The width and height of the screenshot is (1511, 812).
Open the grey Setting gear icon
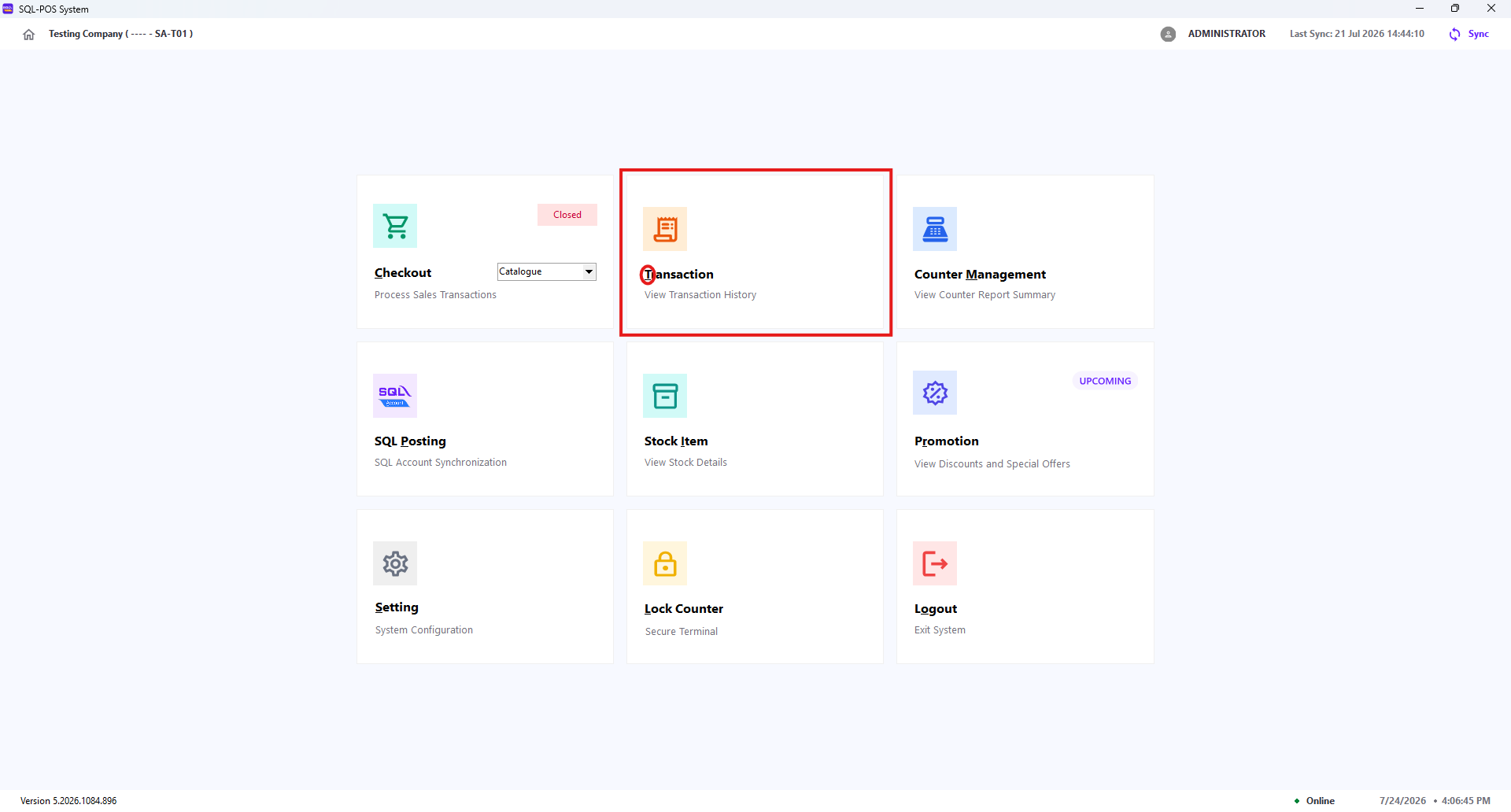[x=395, y=563]
